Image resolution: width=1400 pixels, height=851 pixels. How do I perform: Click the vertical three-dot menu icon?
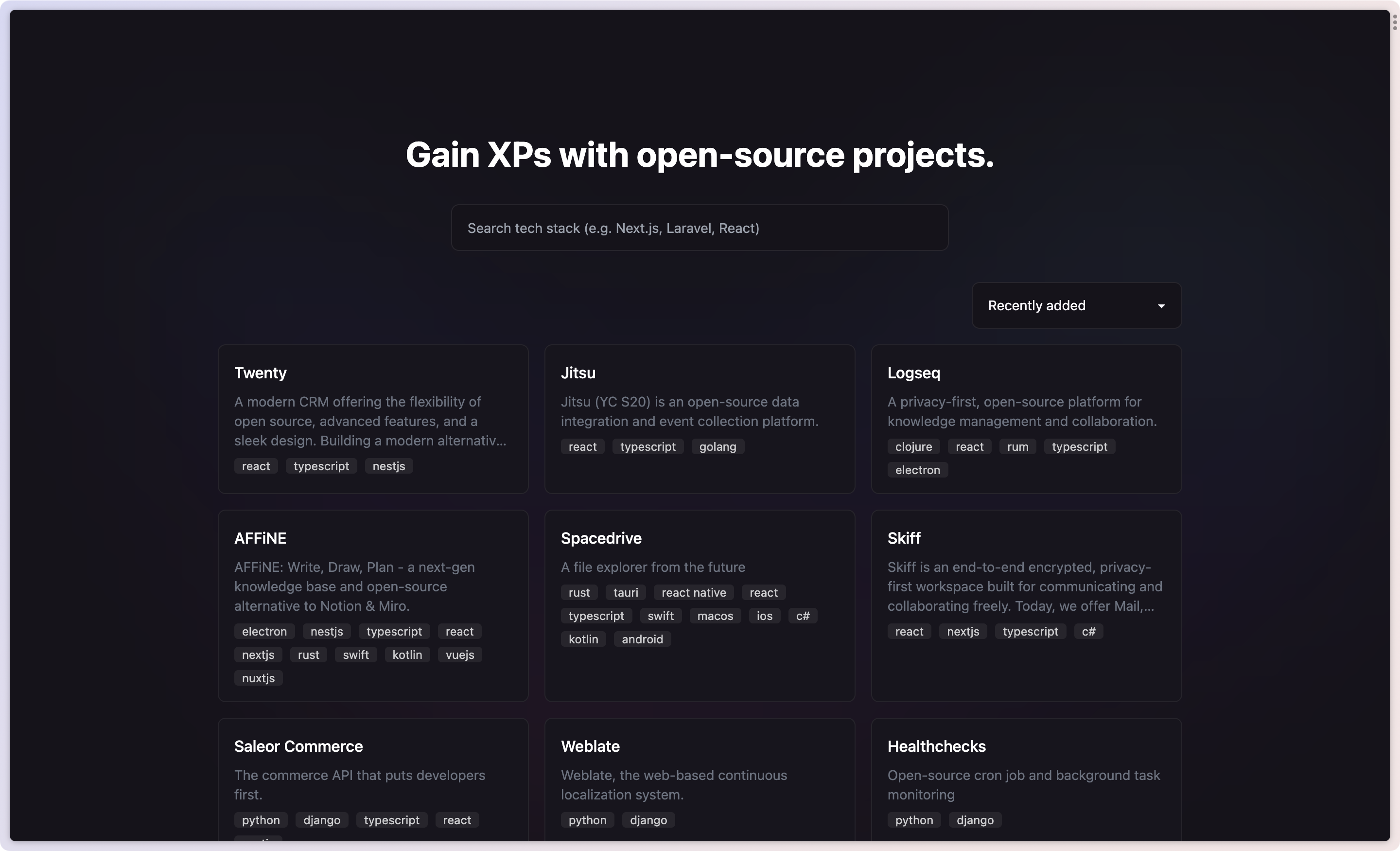(x=1394, y=22)
